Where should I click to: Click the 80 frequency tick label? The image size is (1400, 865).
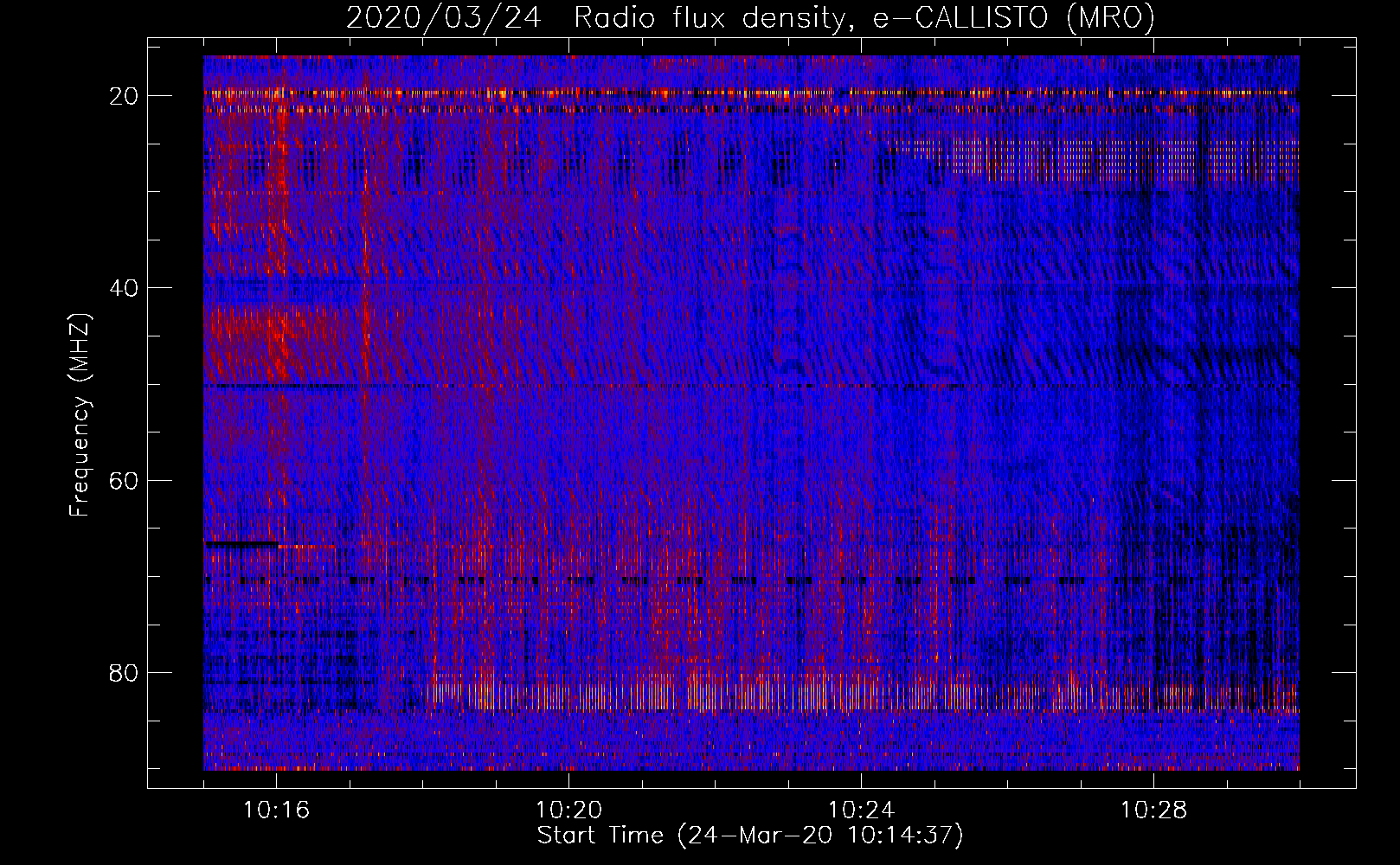(125, 673)
